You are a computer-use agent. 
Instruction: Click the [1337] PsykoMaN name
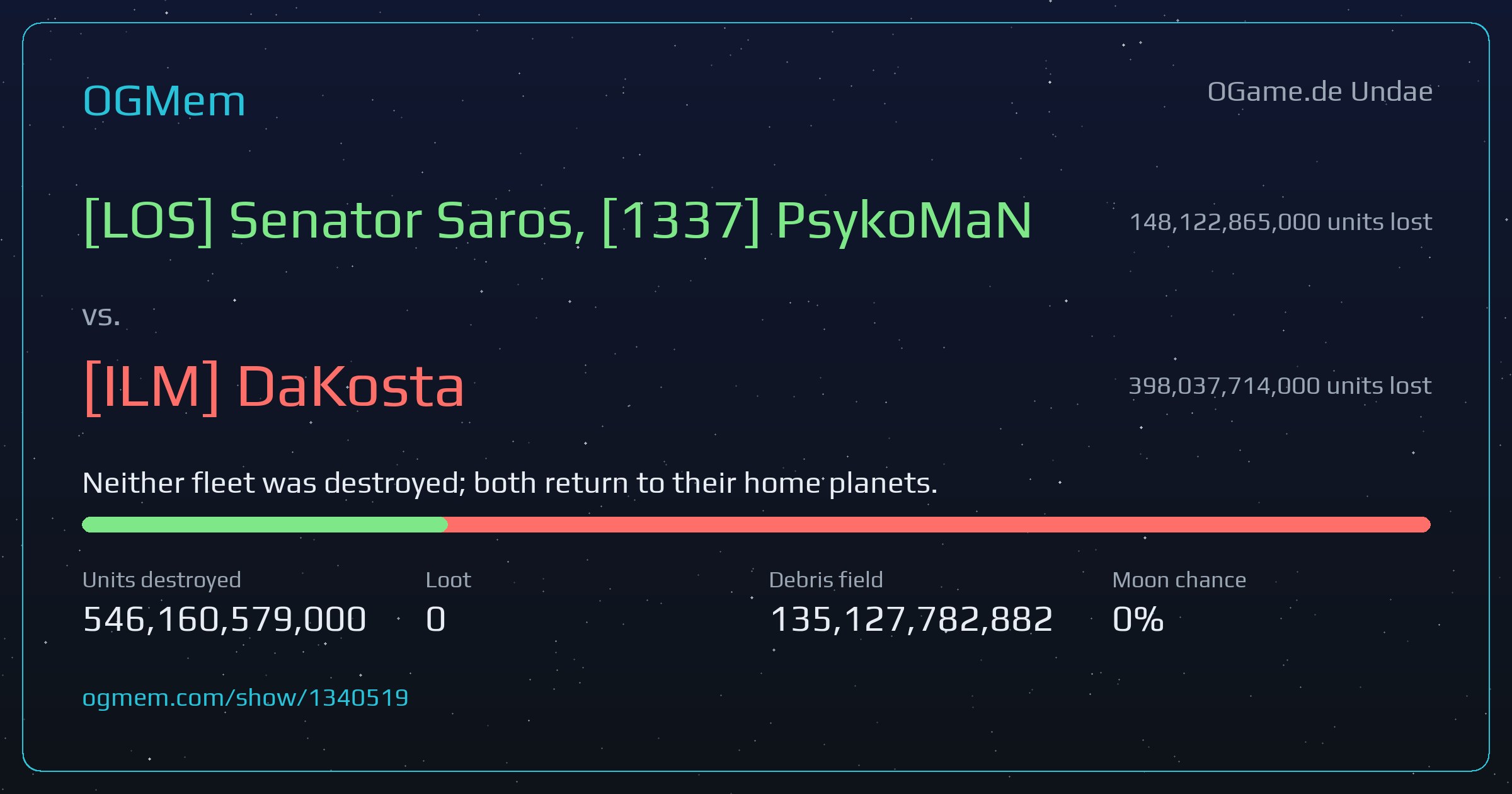point(817,222)
